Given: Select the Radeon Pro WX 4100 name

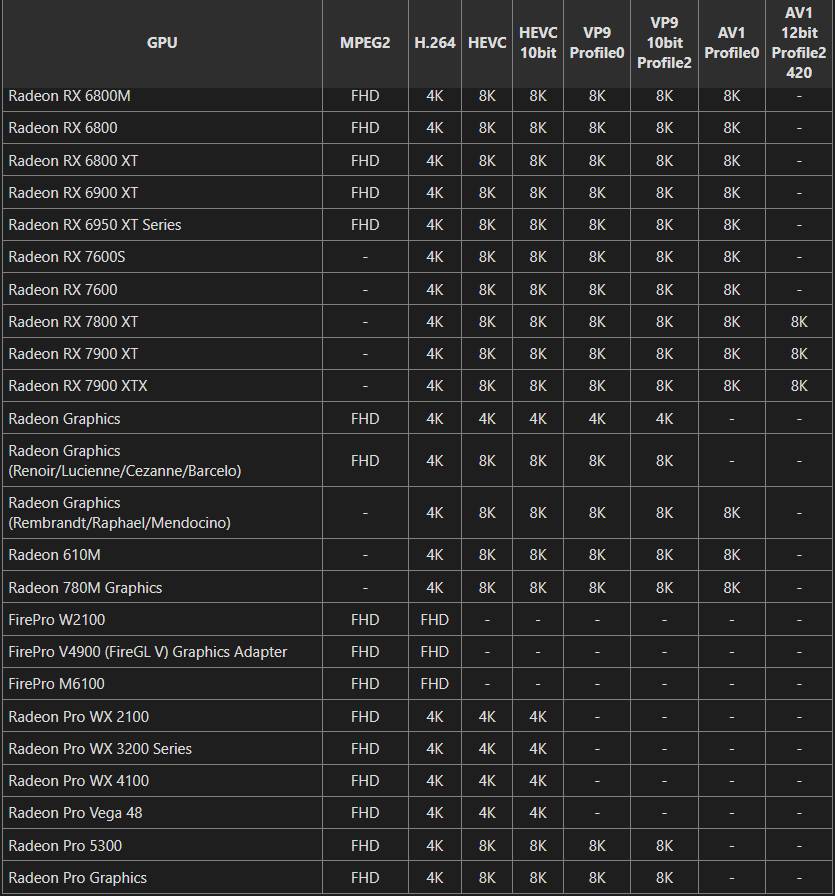Looking at the screenshot, I should click(78, 781).
